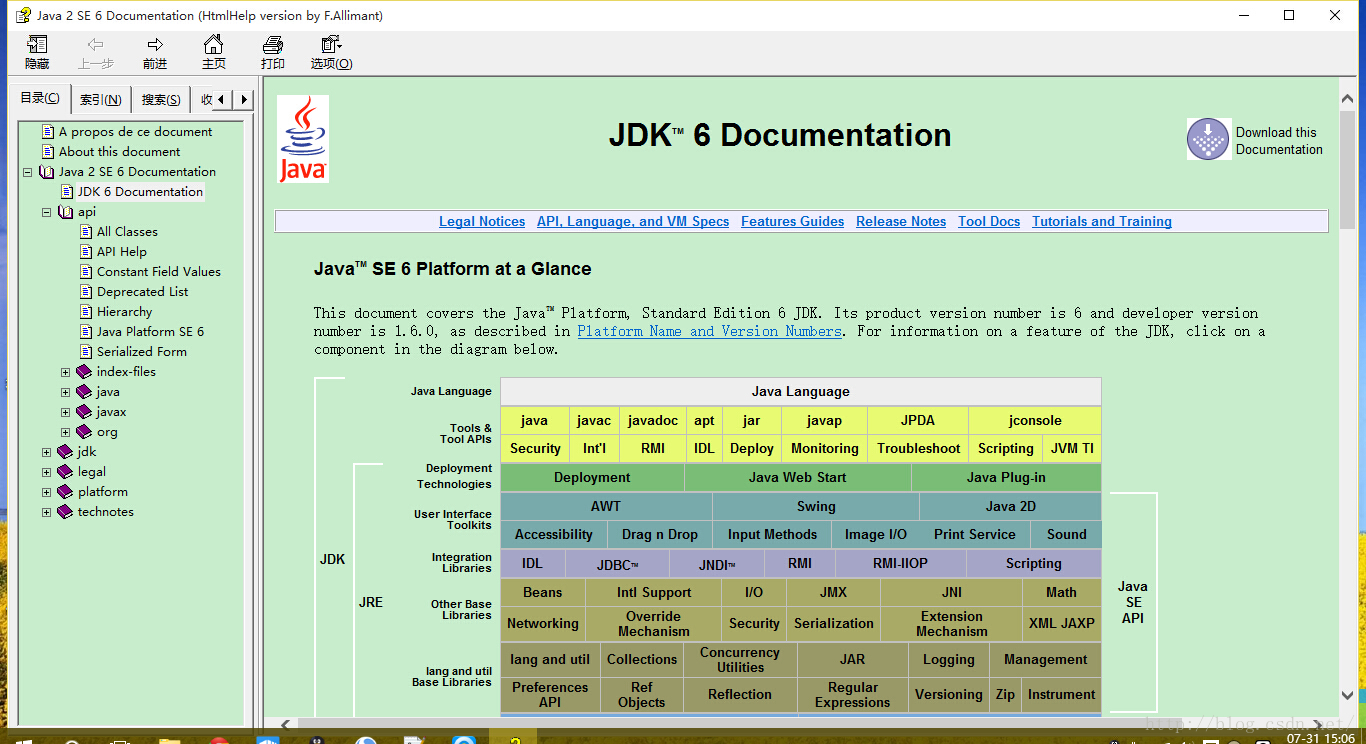Select JDK 6 Documentation tree item
The image size is (1366, 744).
(x=140, y=192)
